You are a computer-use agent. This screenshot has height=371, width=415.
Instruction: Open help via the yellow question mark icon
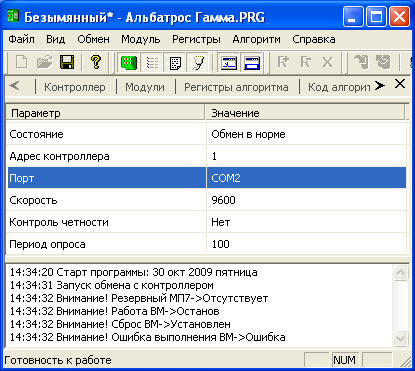96,62
